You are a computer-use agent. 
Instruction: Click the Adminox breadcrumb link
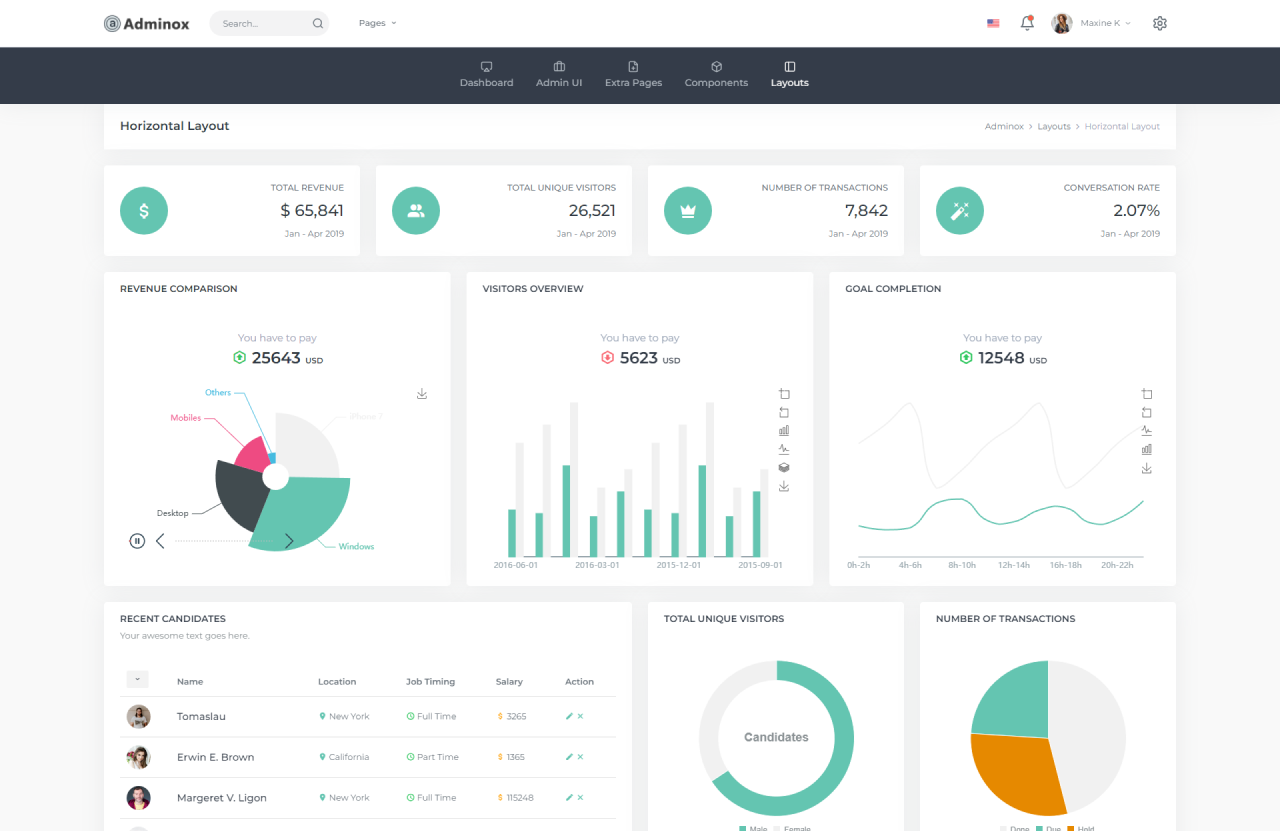coord(1004,127)
